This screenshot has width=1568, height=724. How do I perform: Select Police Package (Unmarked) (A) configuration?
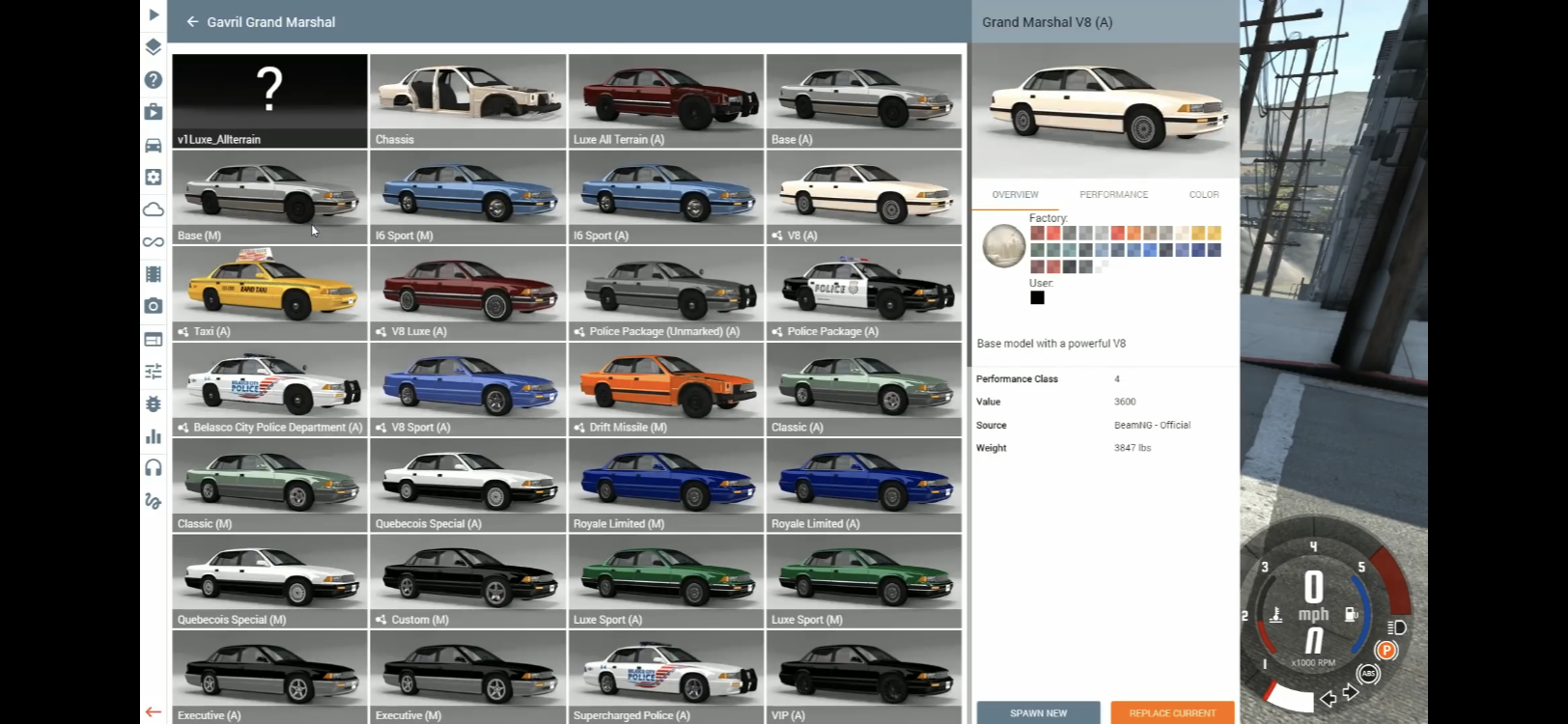click(666, 292)
